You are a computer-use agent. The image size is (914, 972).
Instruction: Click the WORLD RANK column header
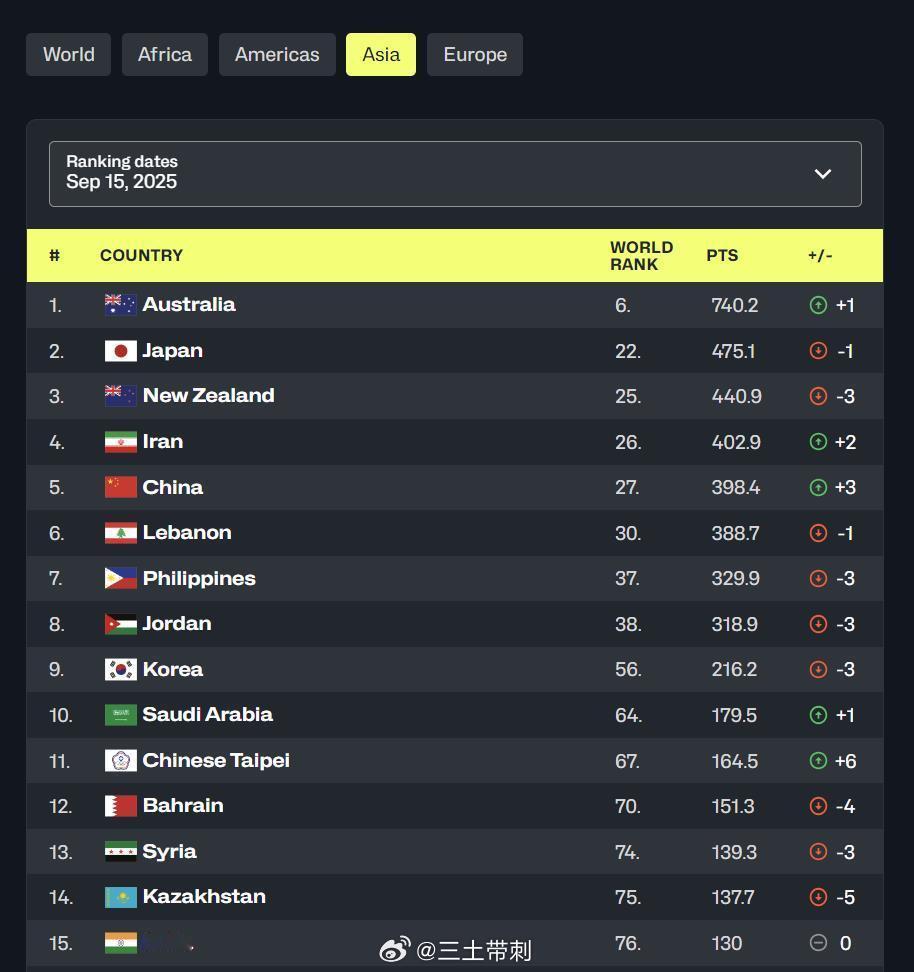tap(641, 255)
